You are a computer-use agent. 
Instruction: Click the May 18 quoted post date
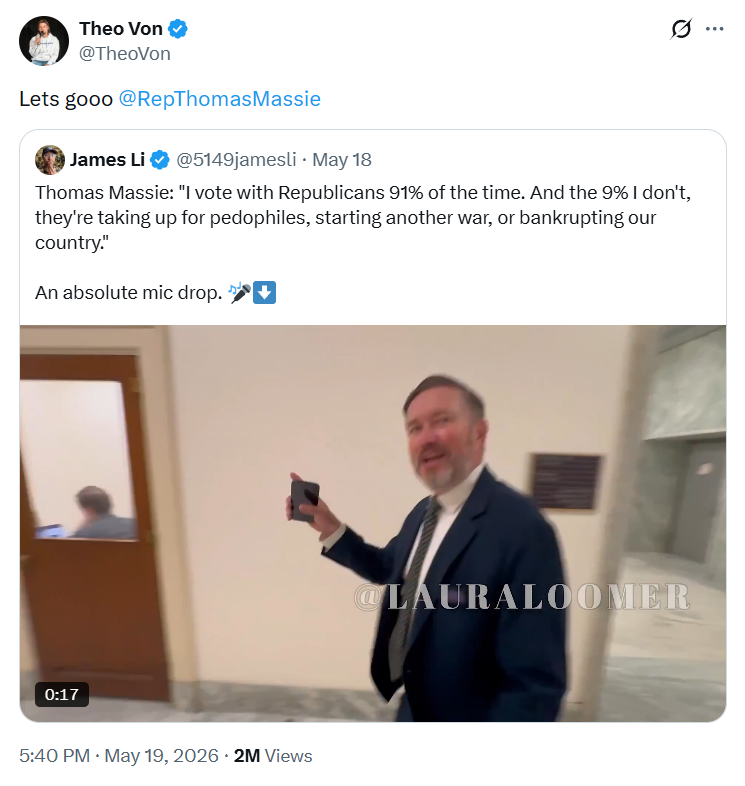tap(342, 160)
